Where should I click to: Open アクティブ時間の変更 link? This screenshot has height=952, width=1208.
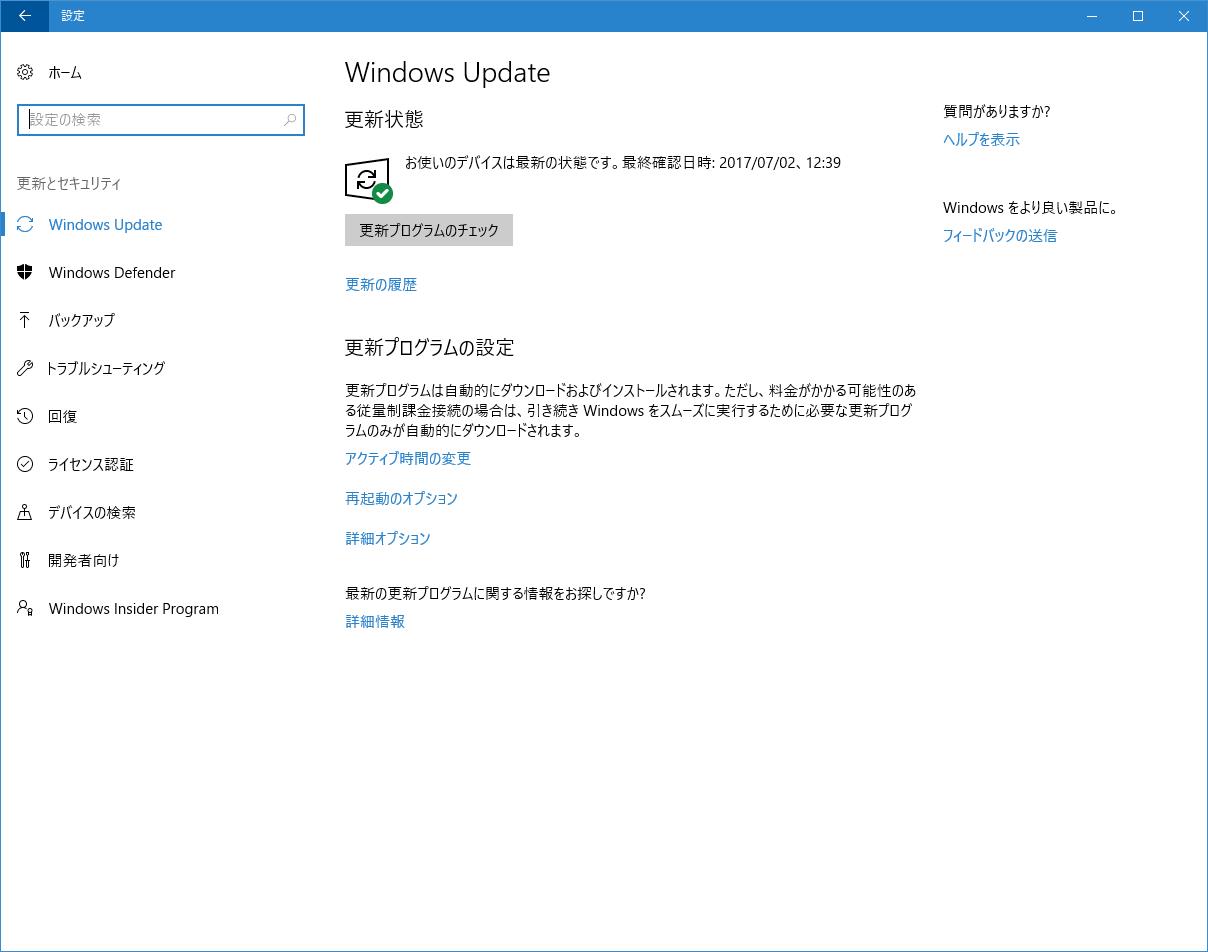[408, 459]
